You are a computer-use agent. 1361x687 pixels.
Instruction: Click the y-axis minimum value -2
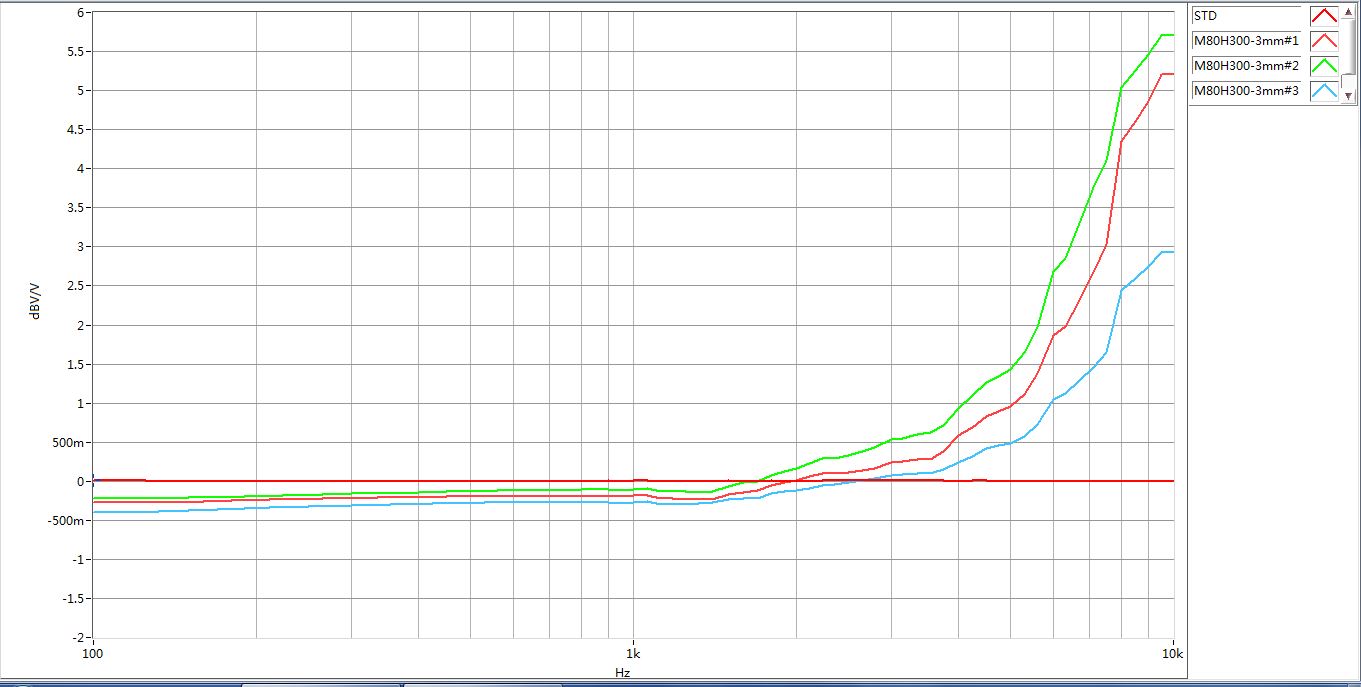point(75,637)
